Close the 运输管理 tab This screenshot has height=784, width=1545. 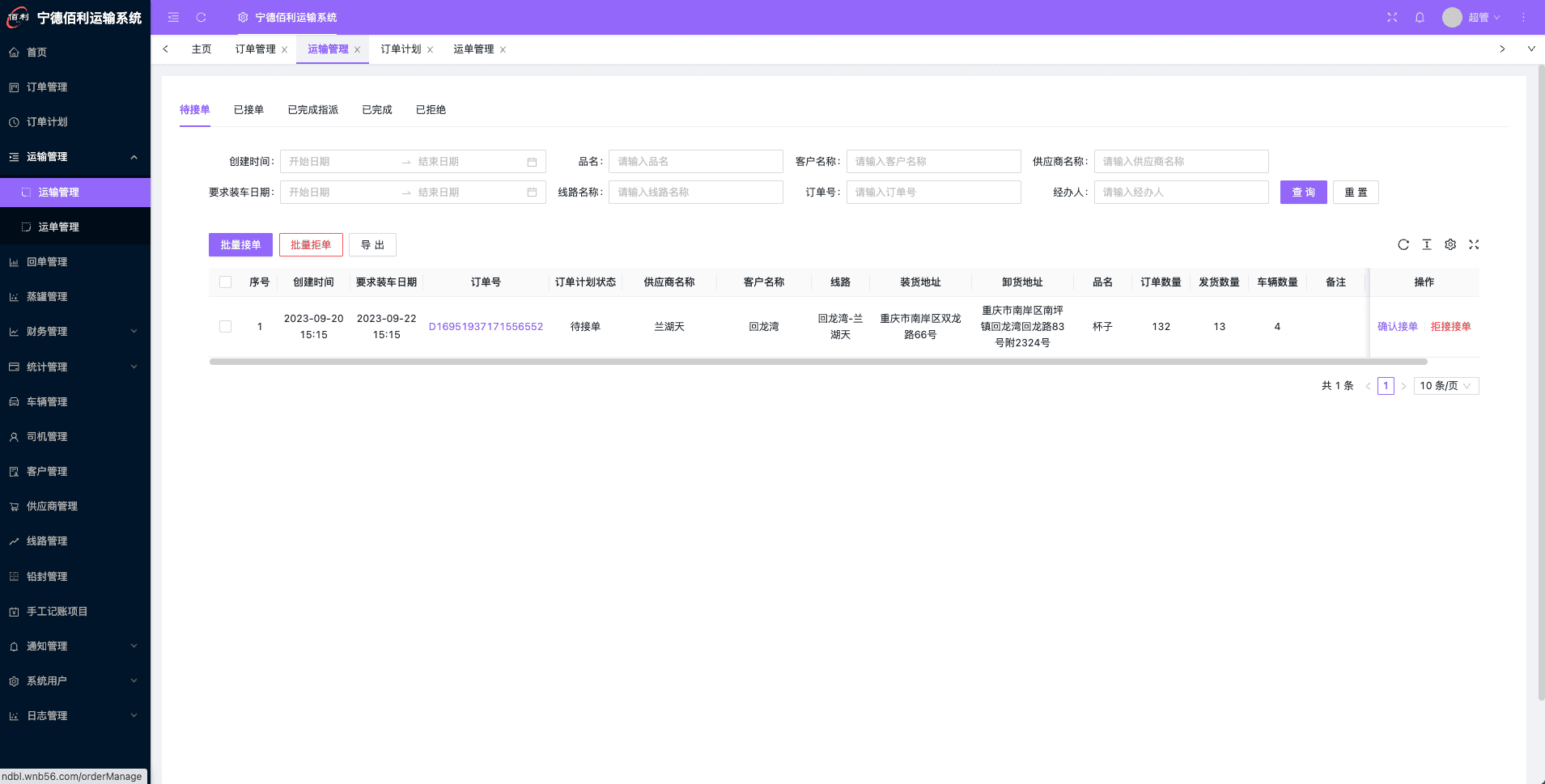coord(357,49)
